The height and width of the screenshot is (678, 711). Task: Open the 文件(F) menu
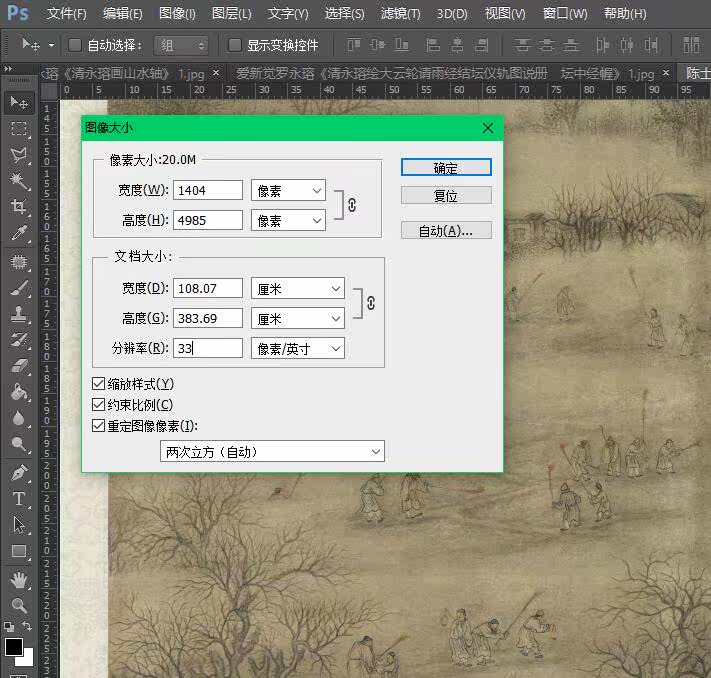pos(66,14)
